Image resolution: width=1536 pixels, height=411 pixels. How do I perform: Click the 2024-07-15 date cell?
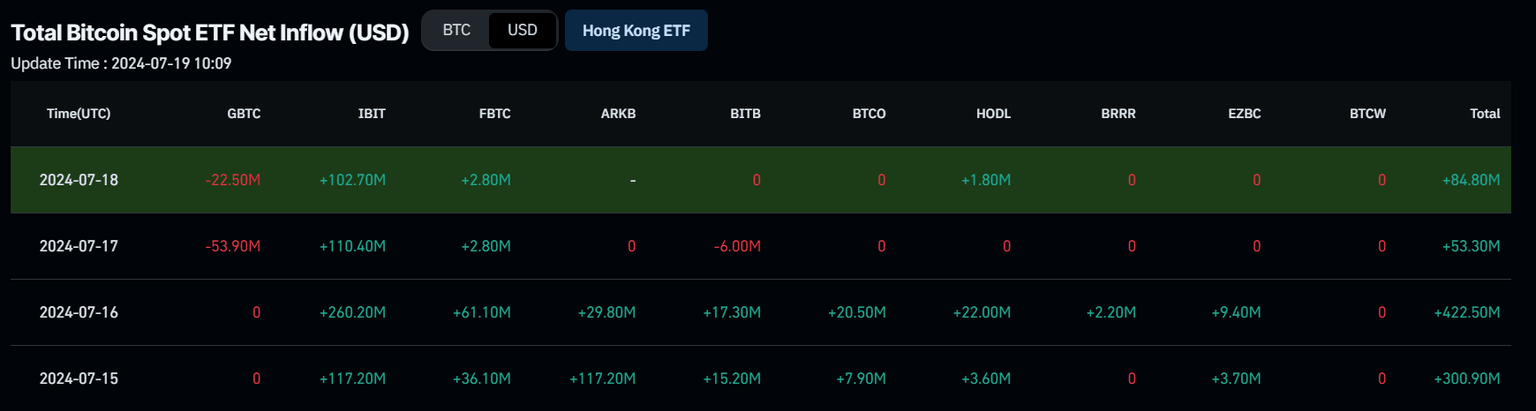pyautogui.click(x=79, y=378)
